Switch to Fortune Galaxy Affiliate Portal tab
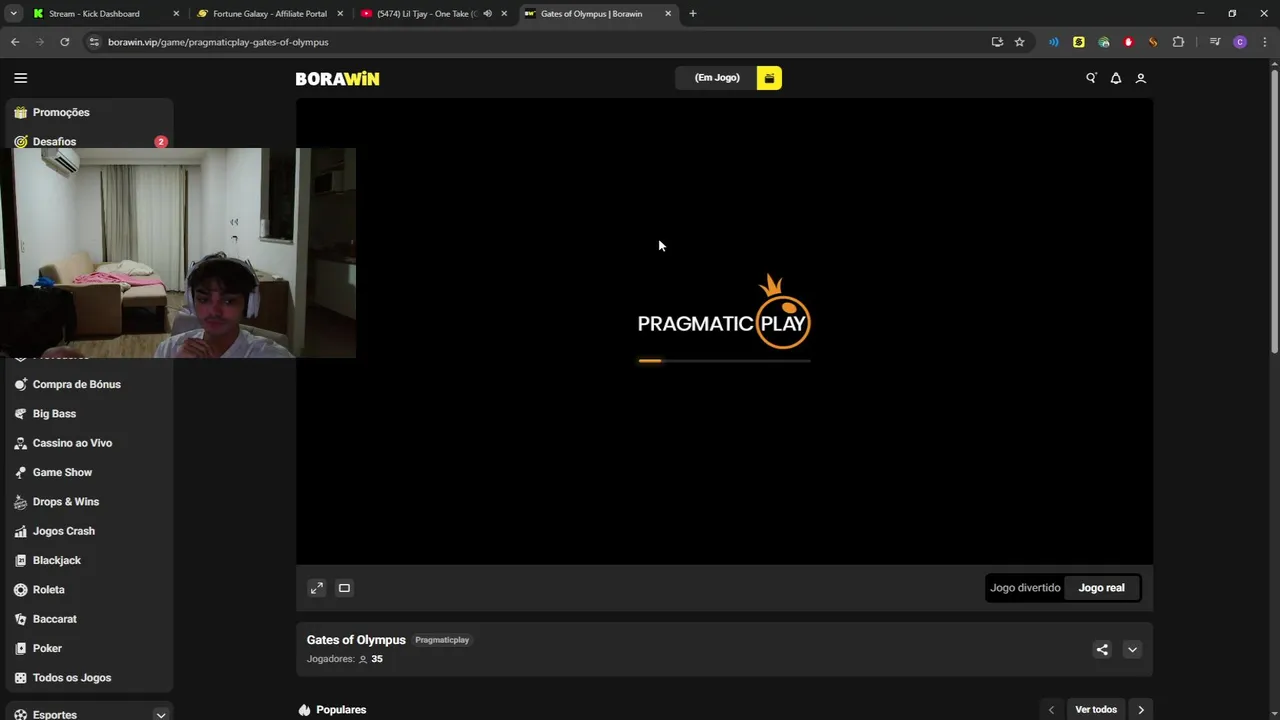The image size is (1280, 720). pos(270,14)
